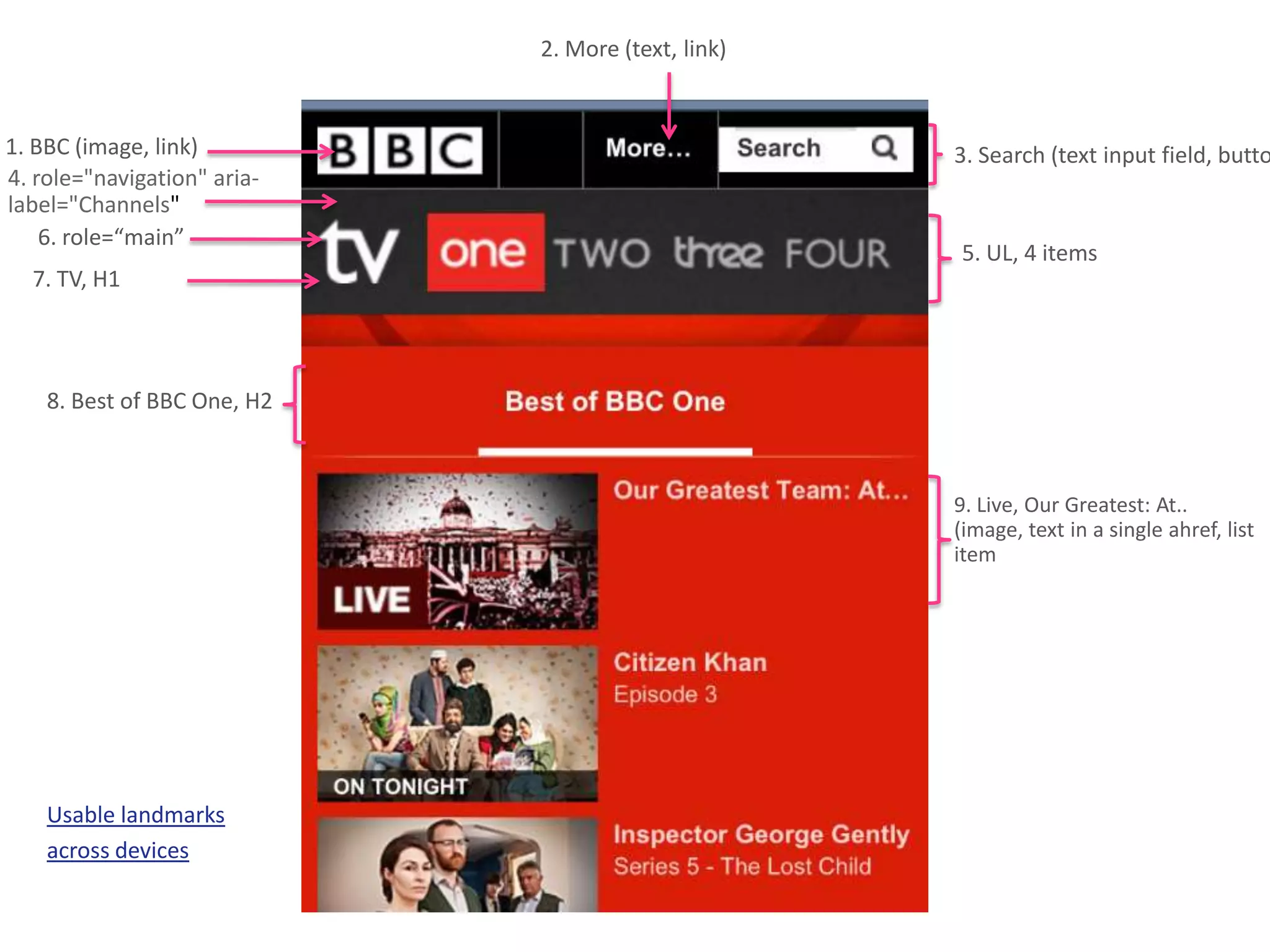Click Series 5 - The Lost Child text

[x=742, y=866]
